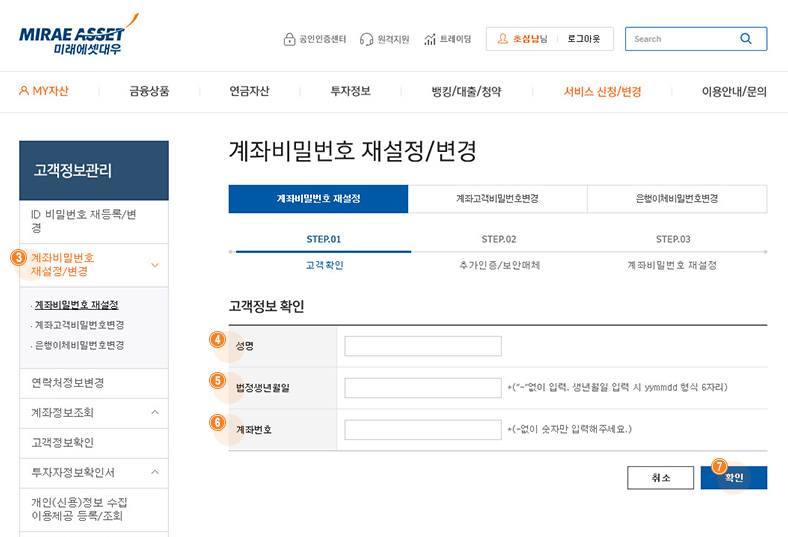Click the 로그아웃 button
Image resolution: width=788 pixels, height=537 pixels.
pyautogui.click(x=584, y=39)
